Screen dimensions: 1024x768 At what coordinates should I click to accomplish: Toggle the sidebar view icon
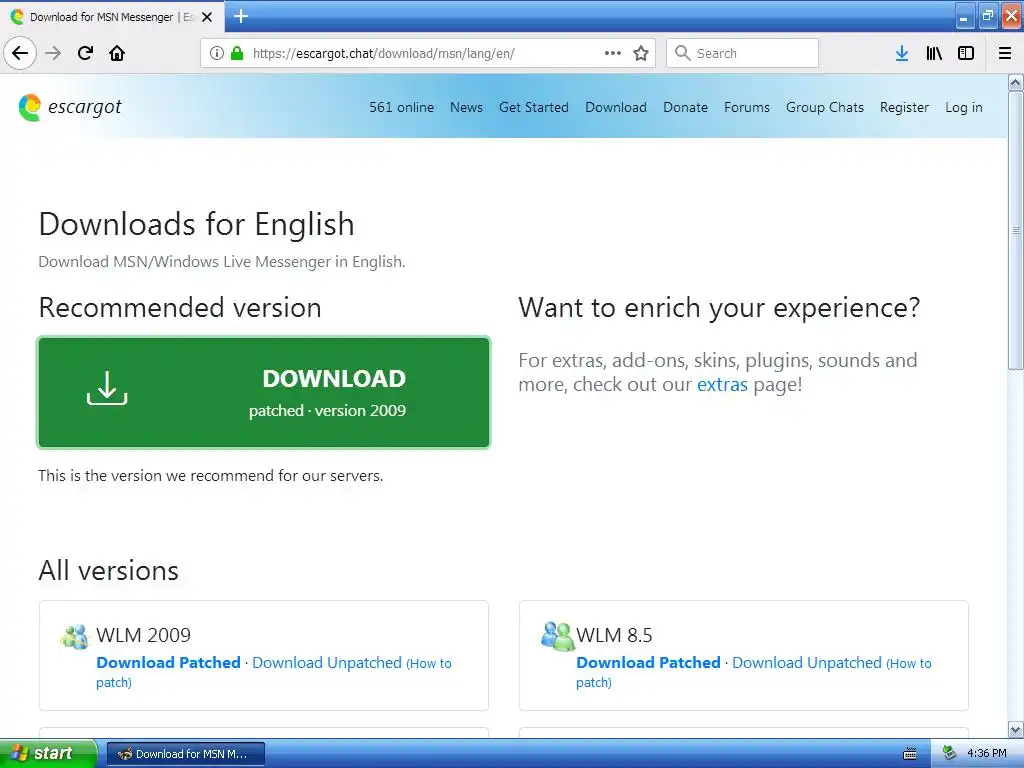(966, 53)
